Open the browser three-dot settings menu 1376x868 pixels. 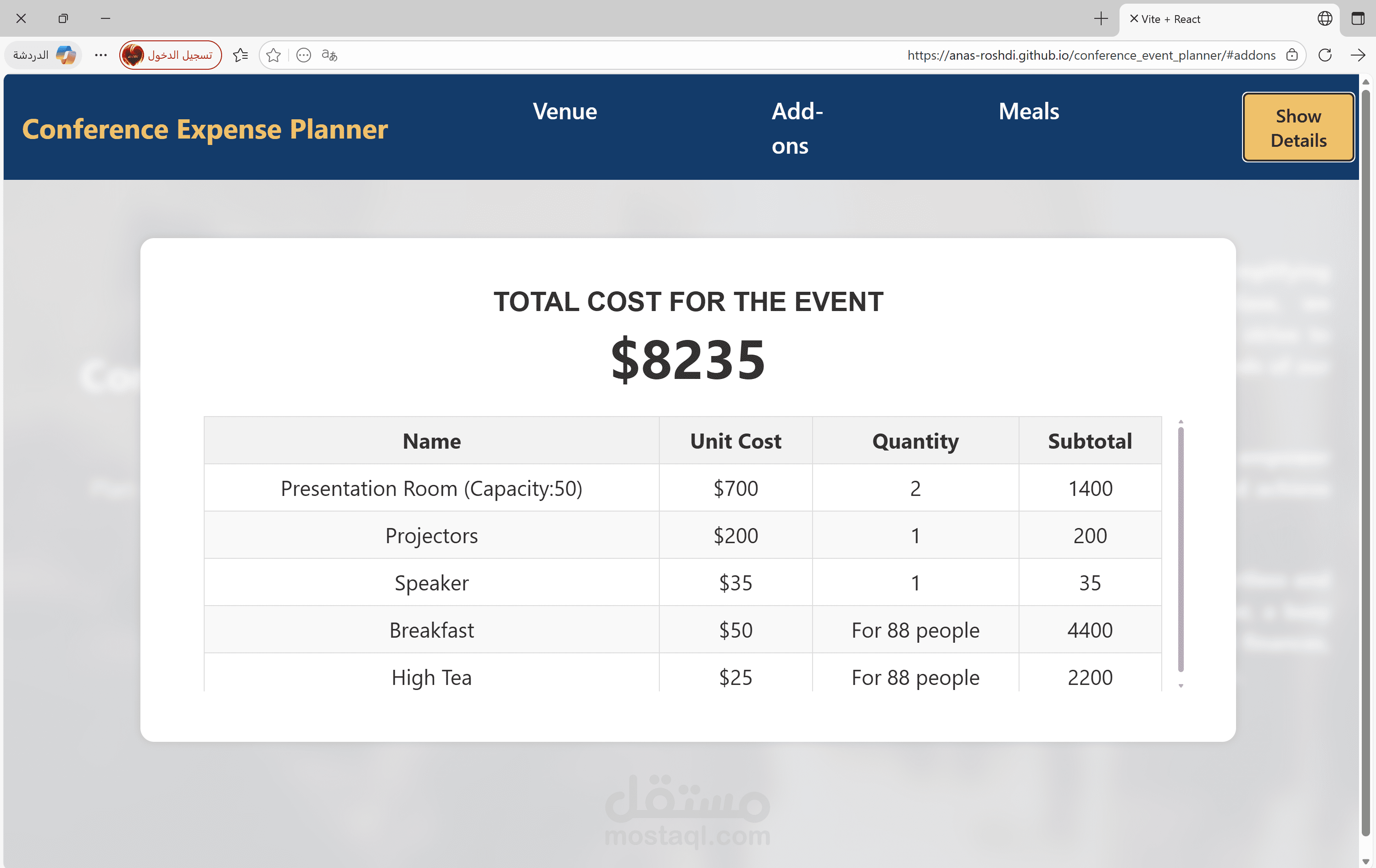click(x=100, y=55)
